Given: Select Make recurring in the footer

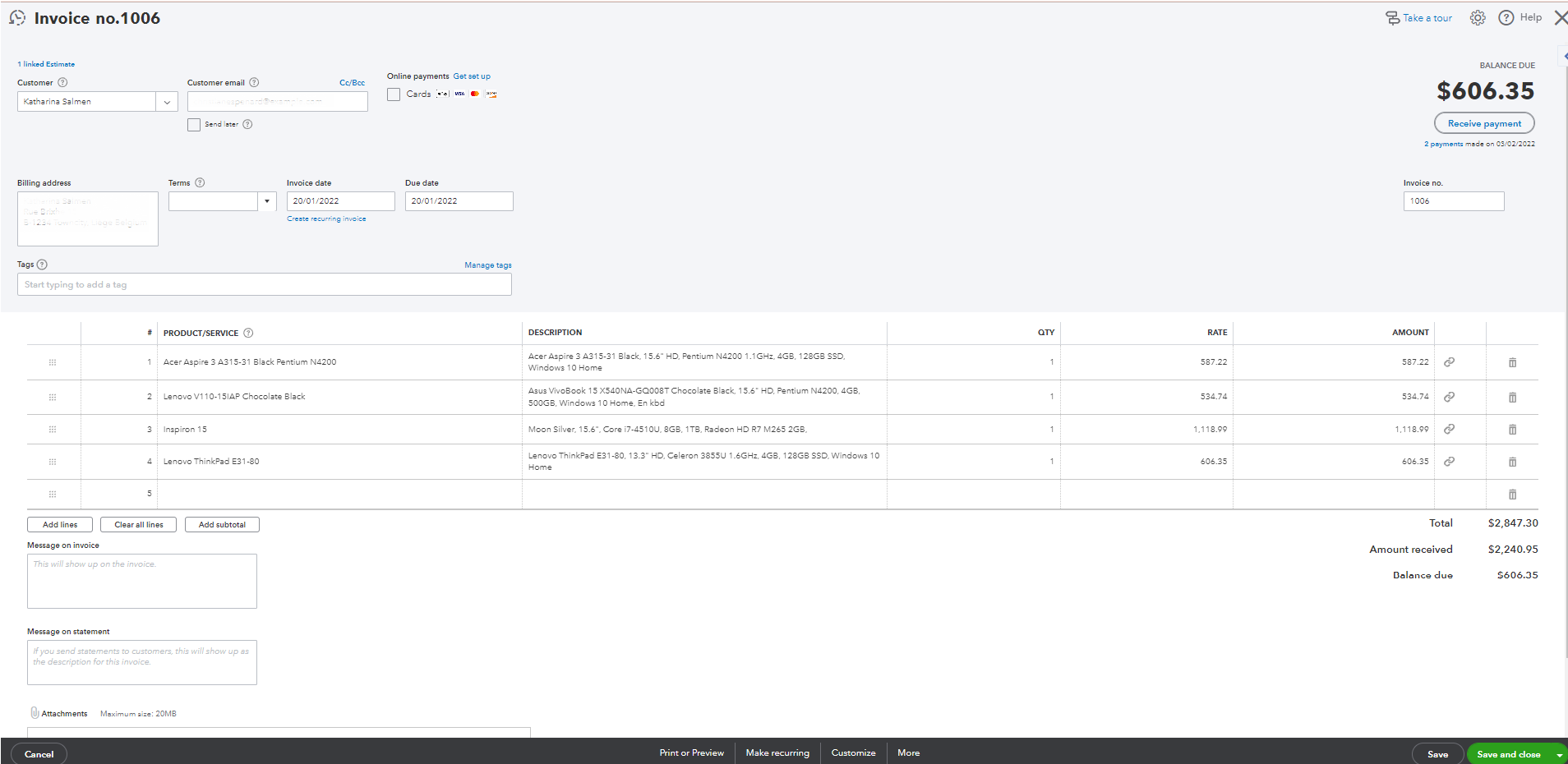Looking at the screenshot, I should [777, 752].
